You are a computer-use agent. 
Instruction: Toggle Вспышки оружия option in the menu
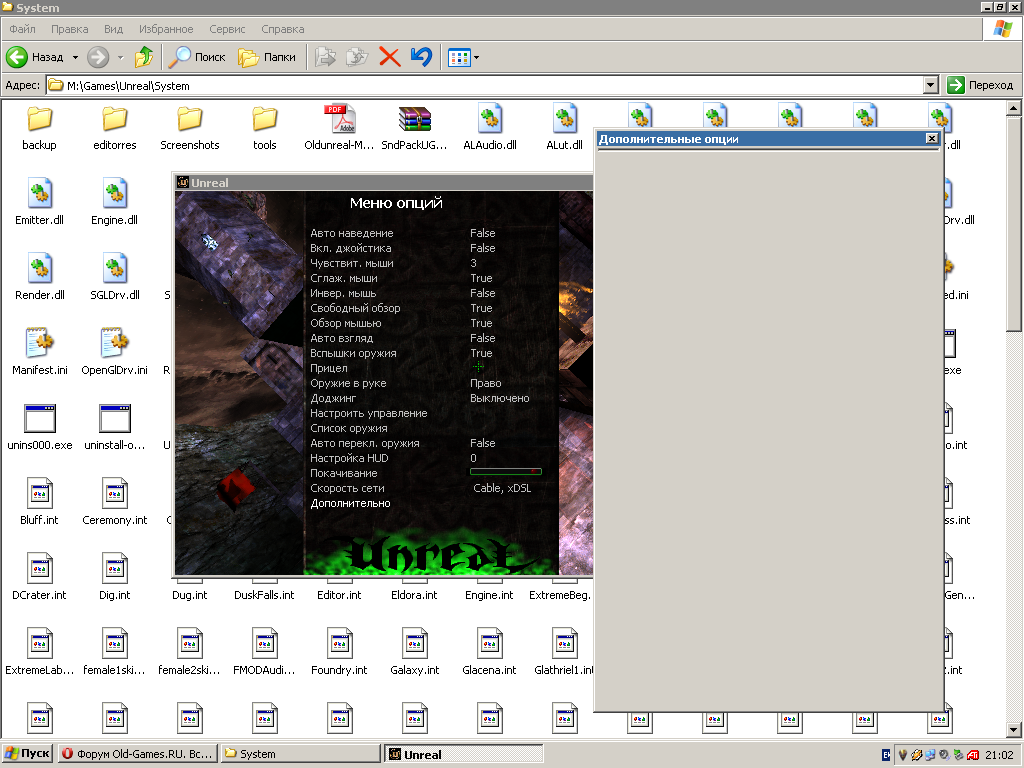pyautogui.click(x=353, y=353)
